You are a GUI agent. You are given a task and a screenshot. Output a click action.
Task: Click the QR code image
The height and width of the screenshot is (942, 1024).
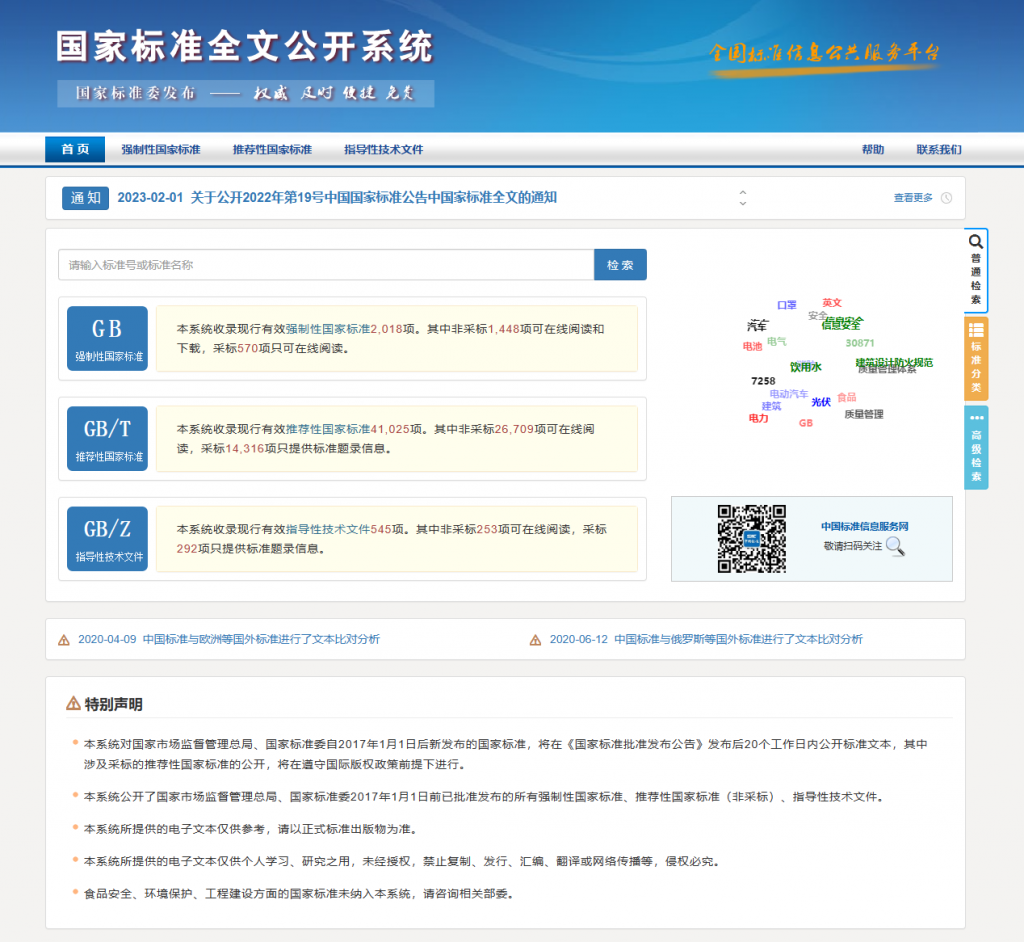tap(752, 539)
